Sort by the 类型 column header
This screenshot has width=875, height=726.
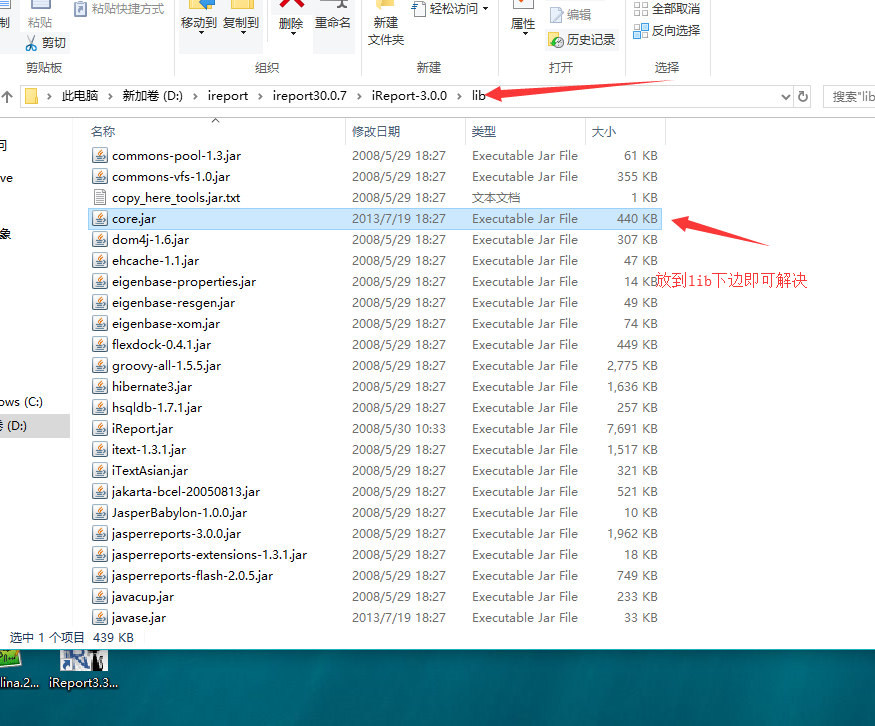pos(483,132)
